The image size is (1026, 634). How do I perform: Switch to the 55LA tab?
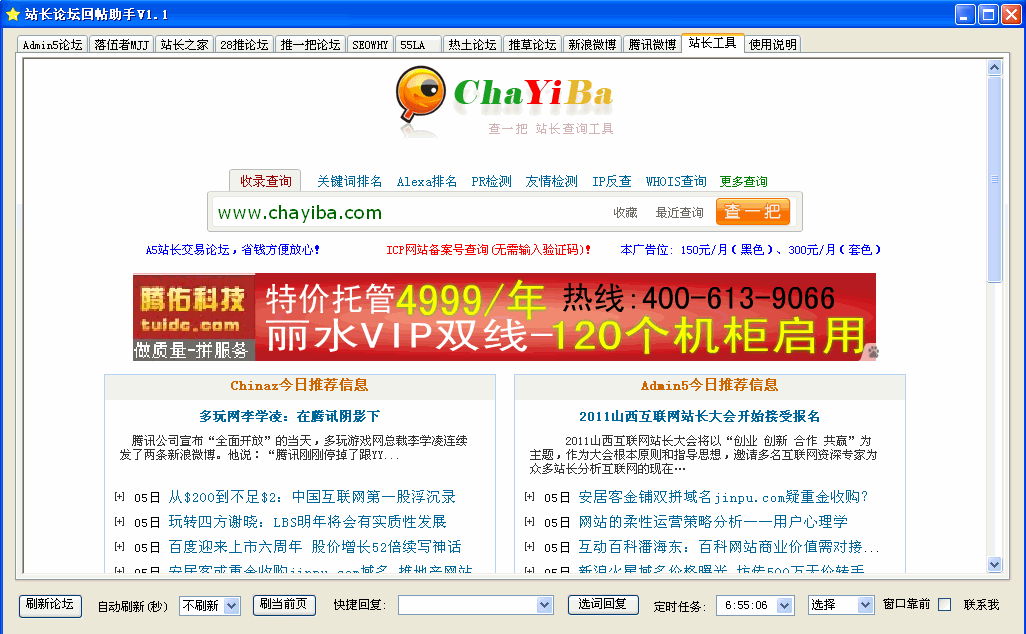418,44
